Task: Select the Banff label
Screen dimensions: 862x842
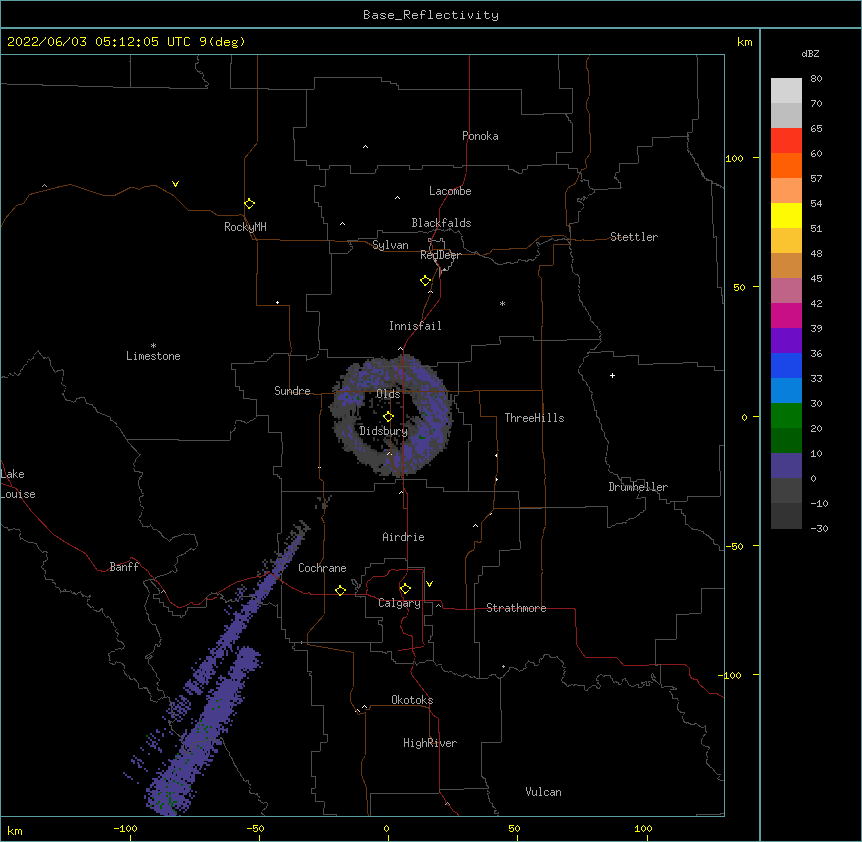Action: 124,567
